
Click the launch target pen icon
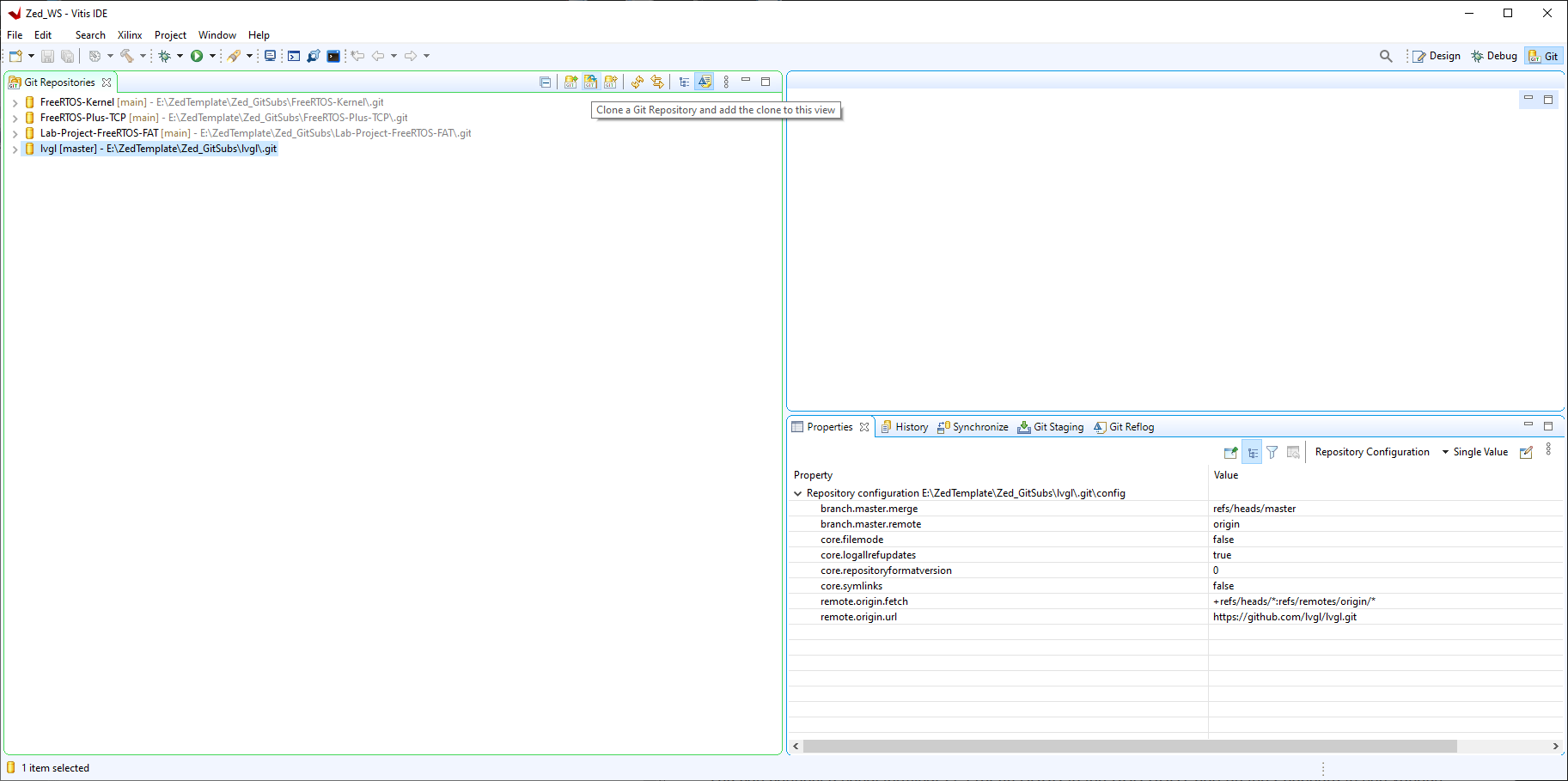pos(234,56)
